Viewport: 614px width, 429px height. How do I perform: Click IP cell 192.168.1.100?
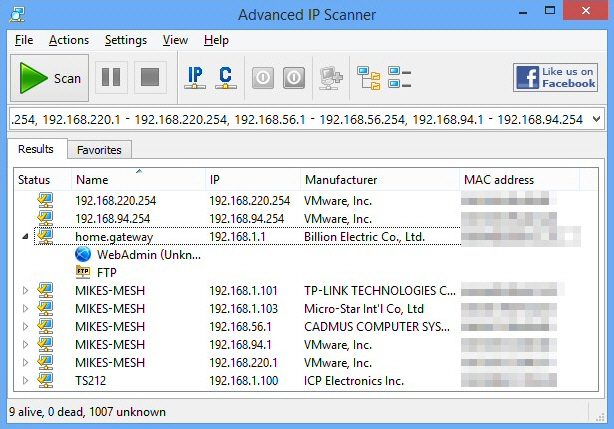point(244,380)
